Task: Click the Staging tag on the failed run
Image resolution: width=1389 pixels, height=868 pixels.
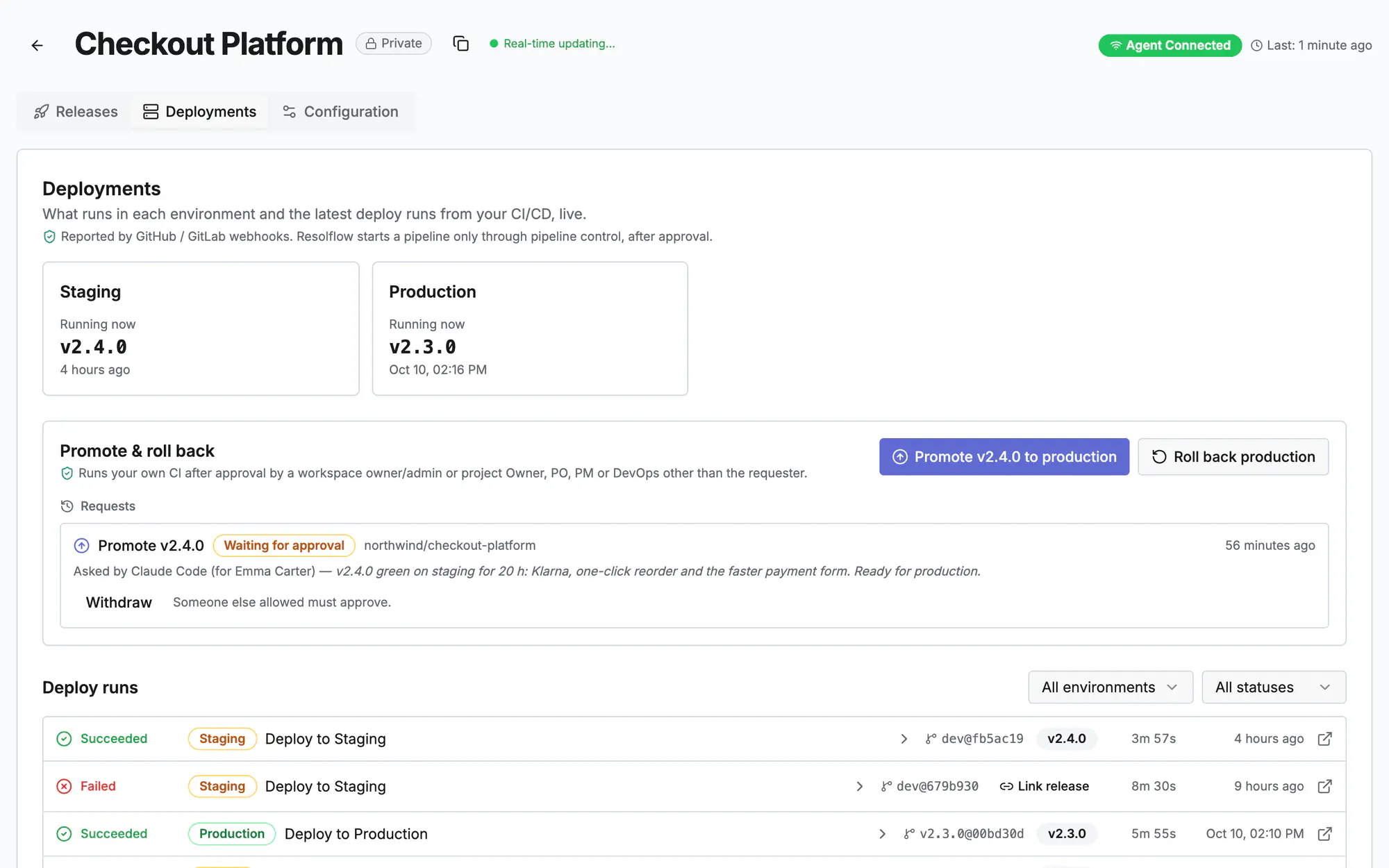Action: coord(222,786)
